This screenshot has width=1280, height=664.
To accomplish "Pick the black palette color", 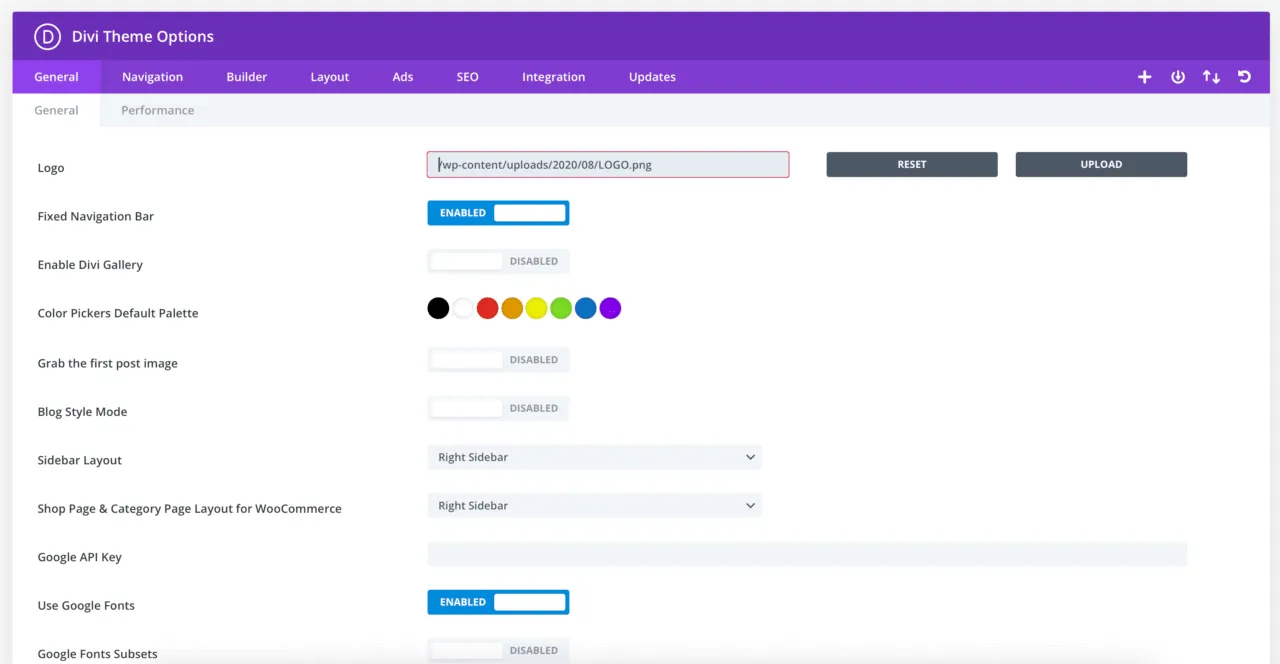I will coord(438,308).
